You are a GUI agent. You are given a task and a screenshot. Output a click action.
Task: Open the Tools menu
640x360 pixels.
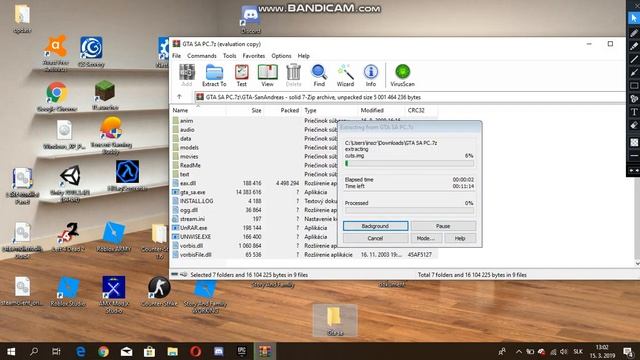coord(229,56)
